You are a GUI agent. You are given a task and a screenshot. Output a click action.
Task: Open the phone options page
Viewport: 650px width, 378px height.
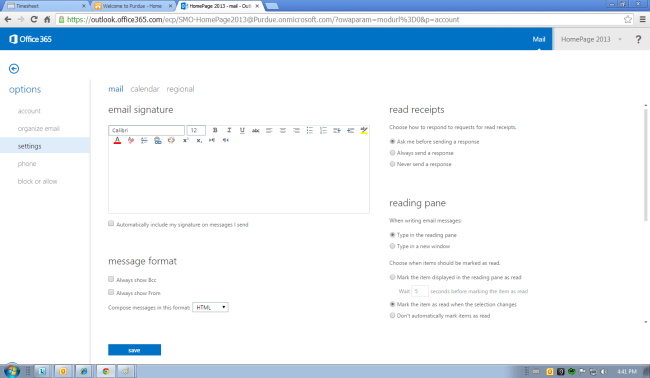click(27, 164)
